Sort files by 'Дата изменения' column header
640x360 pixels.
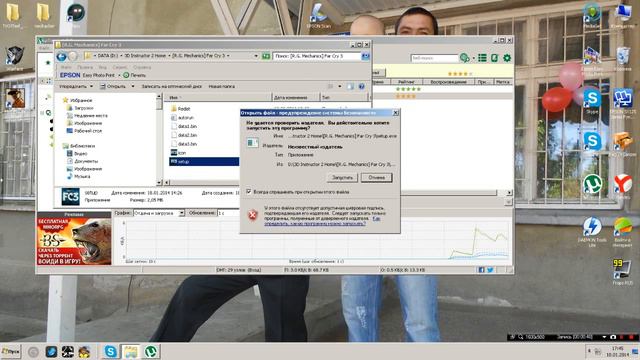pyautogui.click(x=296, y=98)
